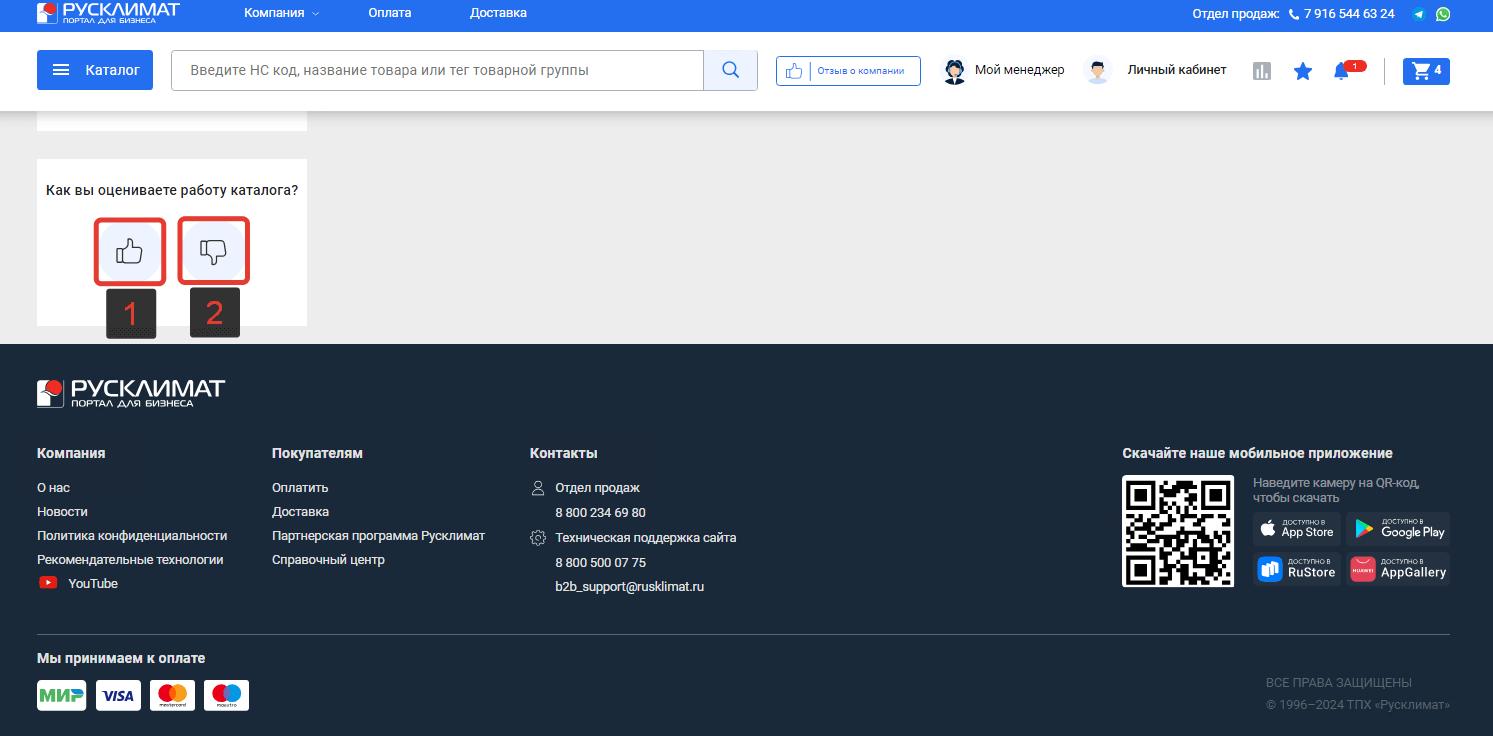The image size is (1493, 736).
Task: Open RuStore download badge
Action: point(1297,569)
